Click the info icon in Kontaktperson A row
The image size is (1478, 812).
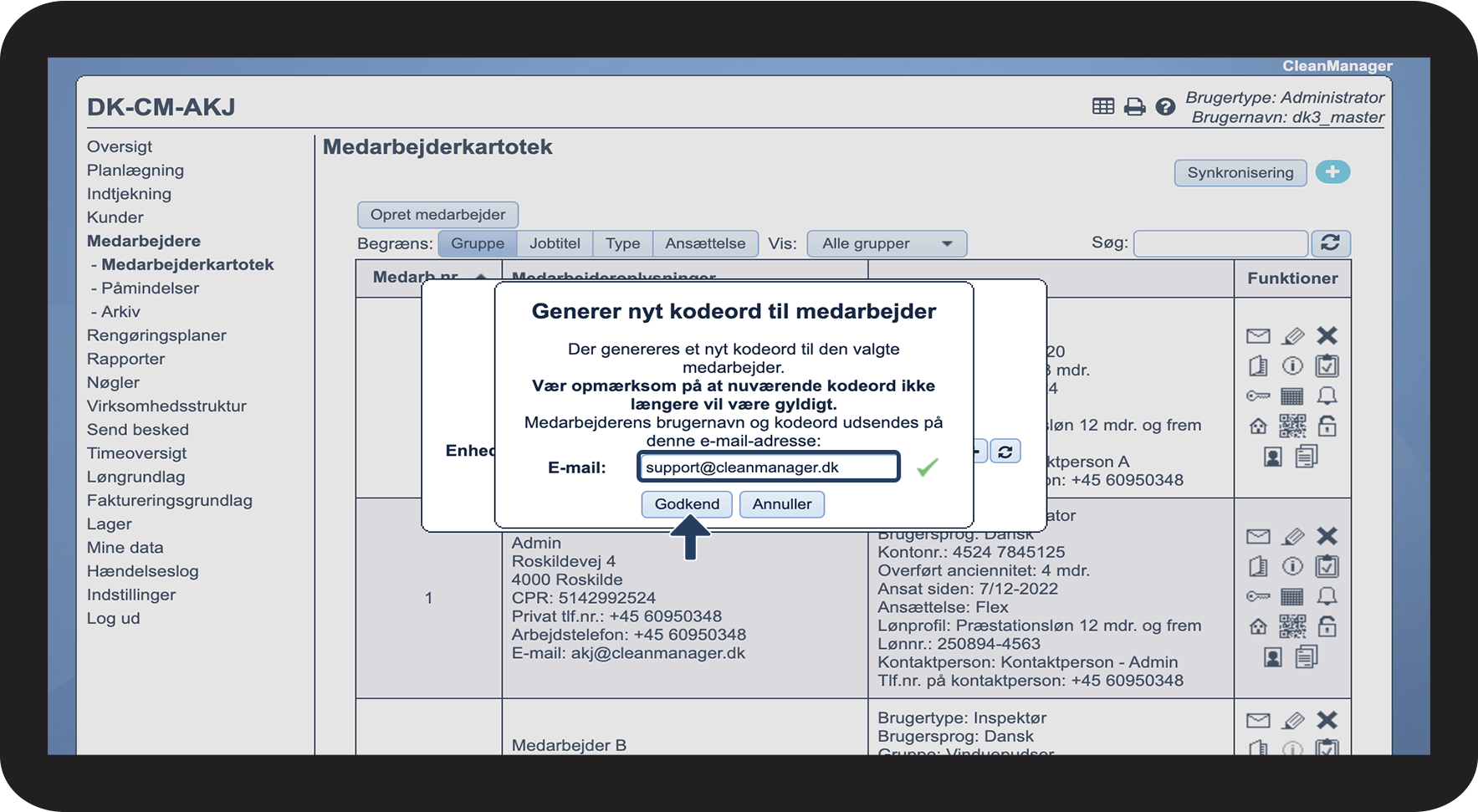(x=1292, y=366)
